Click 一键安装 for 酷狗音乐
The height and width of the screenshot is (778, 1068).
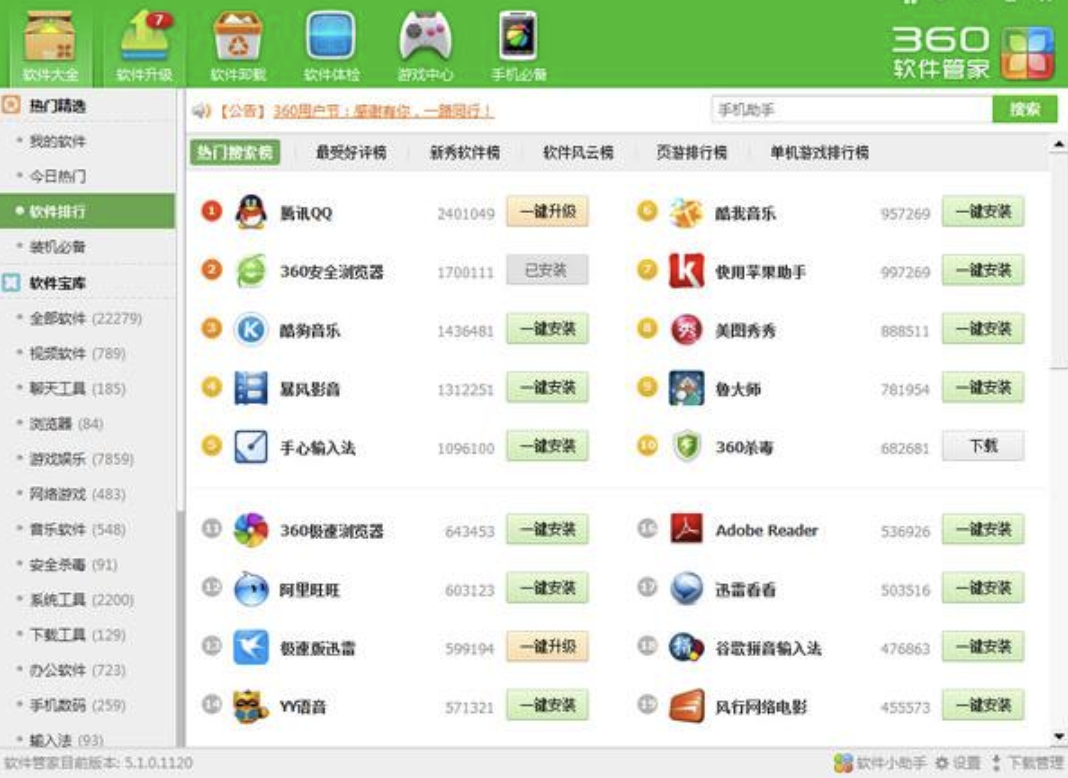[548, 329]
